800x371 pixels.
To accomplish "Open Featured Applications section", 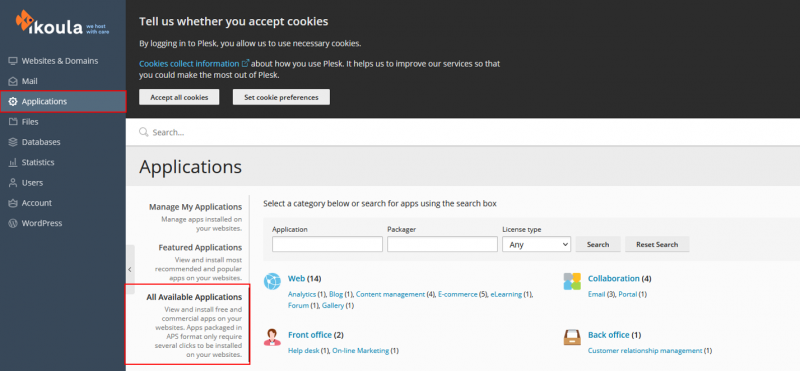I will tap(200, 248).
